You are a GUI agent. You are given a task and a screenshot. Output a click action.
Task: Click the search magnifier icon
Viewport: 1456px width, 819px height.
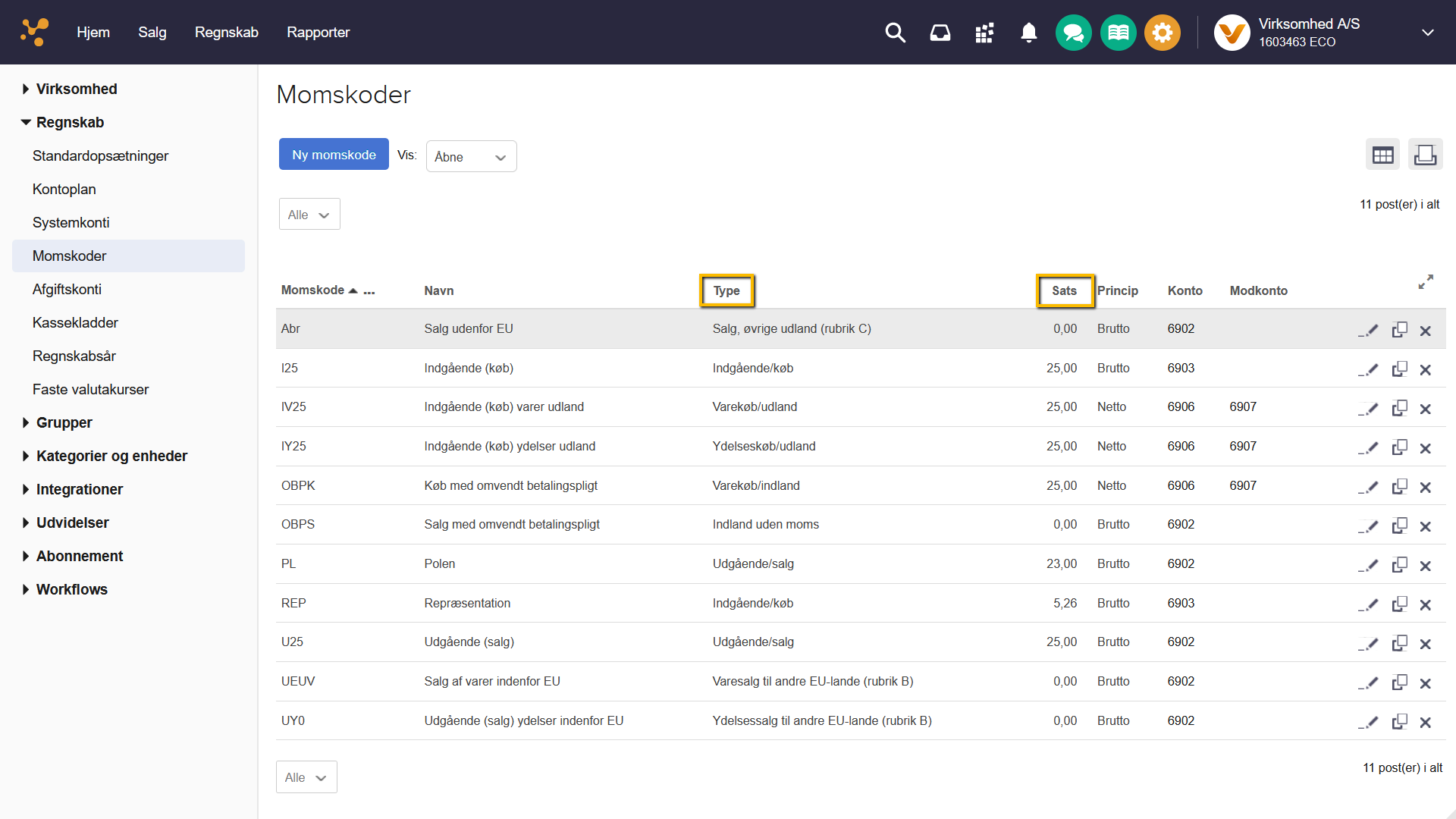[895, 33]
